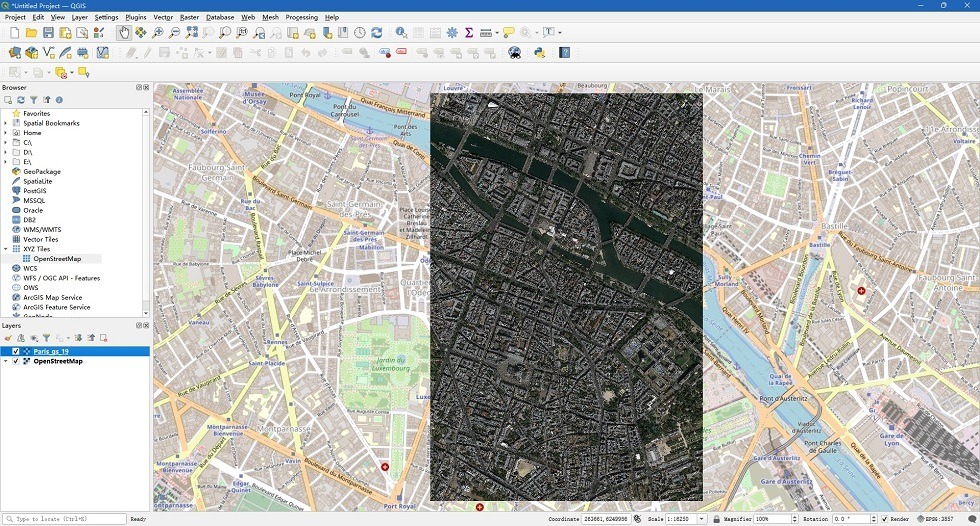Click the Zoom In magnifier tool
Image resolution: width=980 pixels, height=526 pixels.
click(158, 33)
